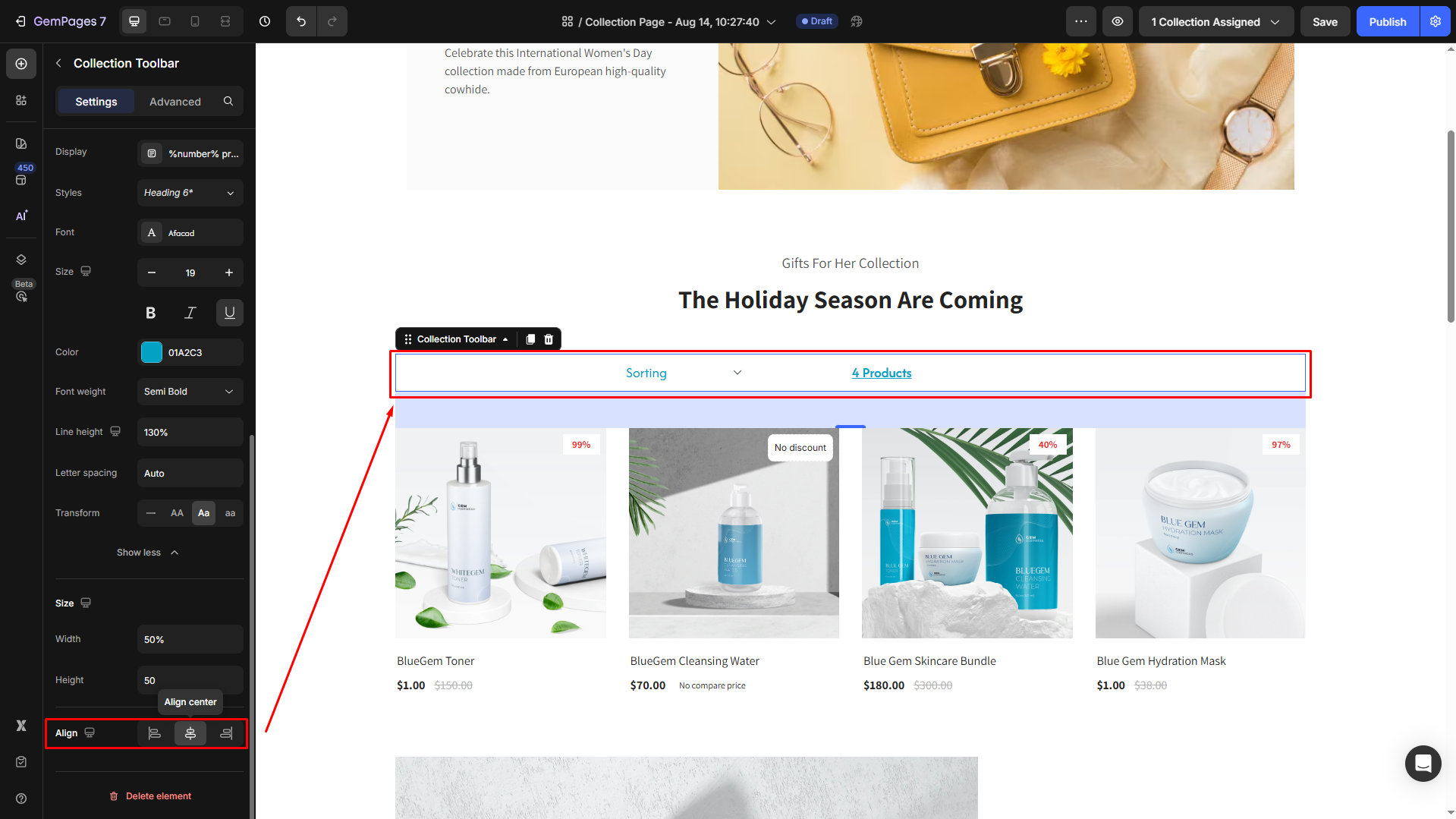Switch to the Advanced tab
The image size is (1456, 819).
pyautogui.click(x=175, y=102)
